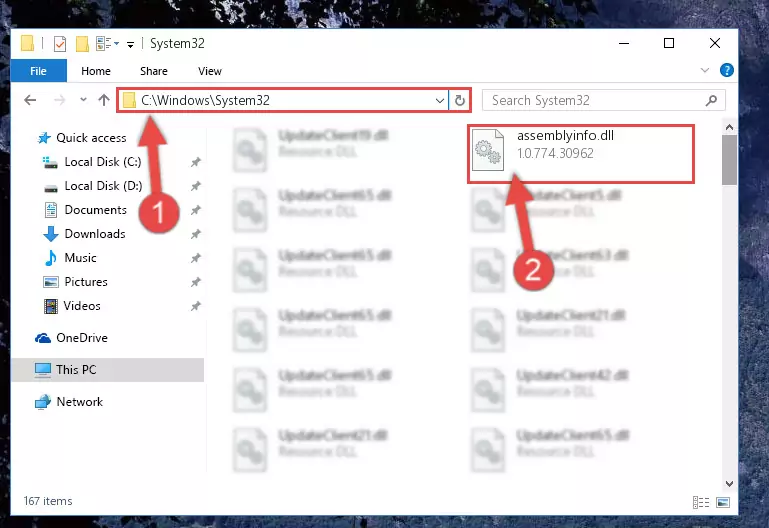
Task: Select Network in navigation pane
Action: coord(79,402)
